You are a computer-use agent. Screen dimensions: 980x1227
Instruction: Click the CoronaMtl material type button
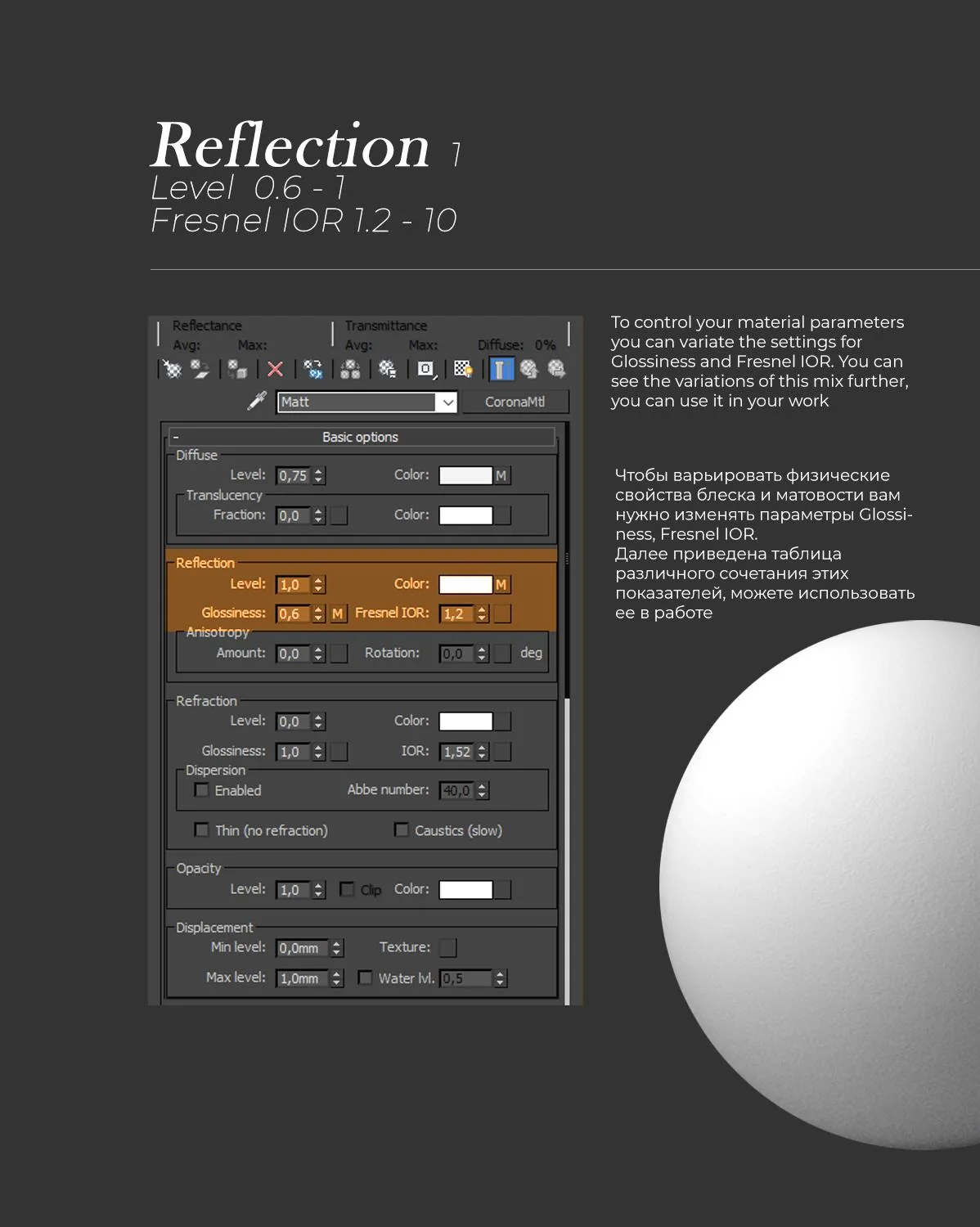coord(515,402)
